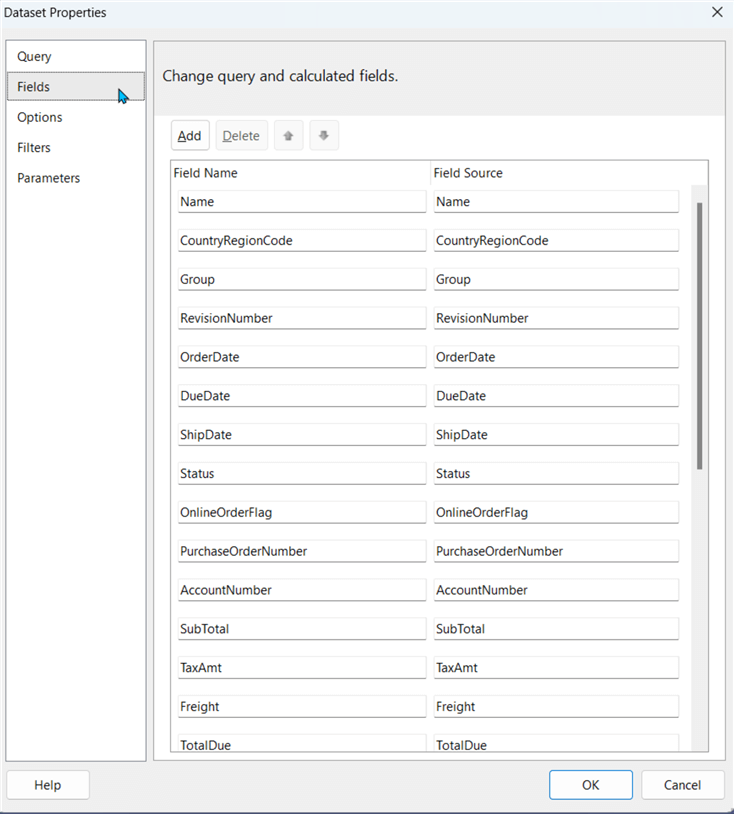Click the move field down arrow icon
Viewport: 734px width, 814px height.
click(x=324, y=136)
